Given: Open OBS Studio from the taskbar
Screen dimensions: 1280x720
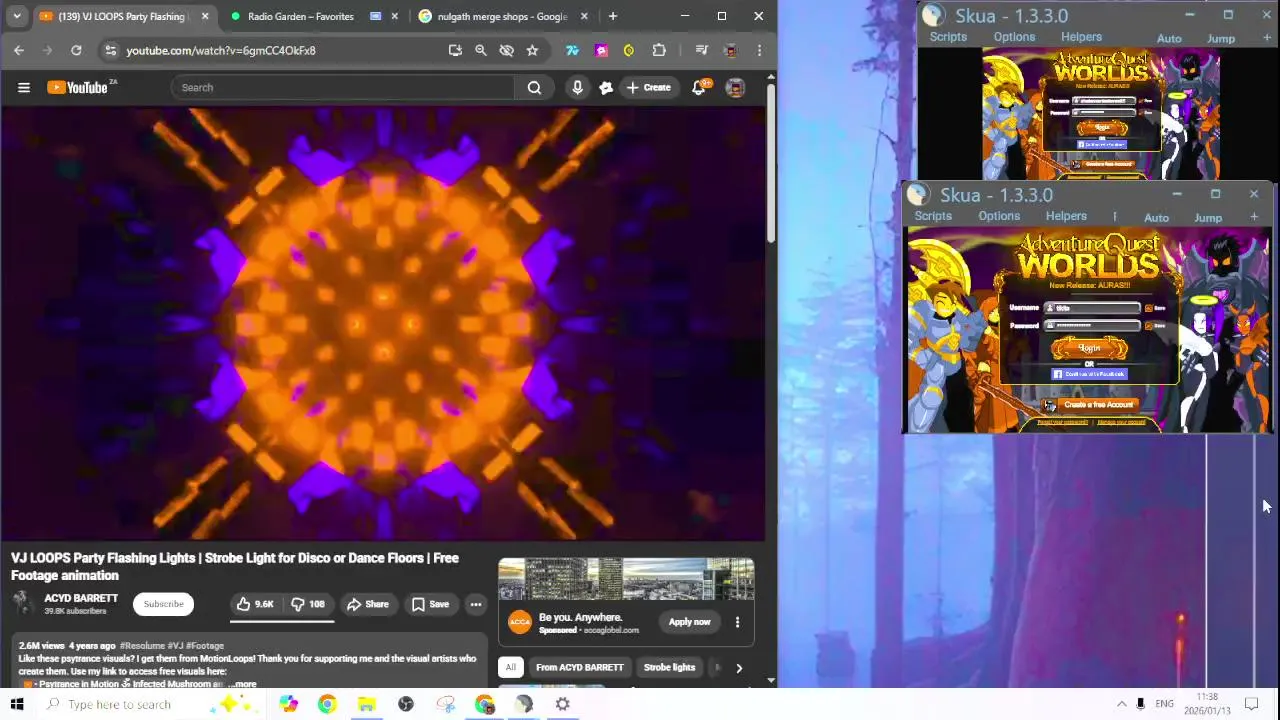Looking at the screenshot, I should click(x=406, y=704).
